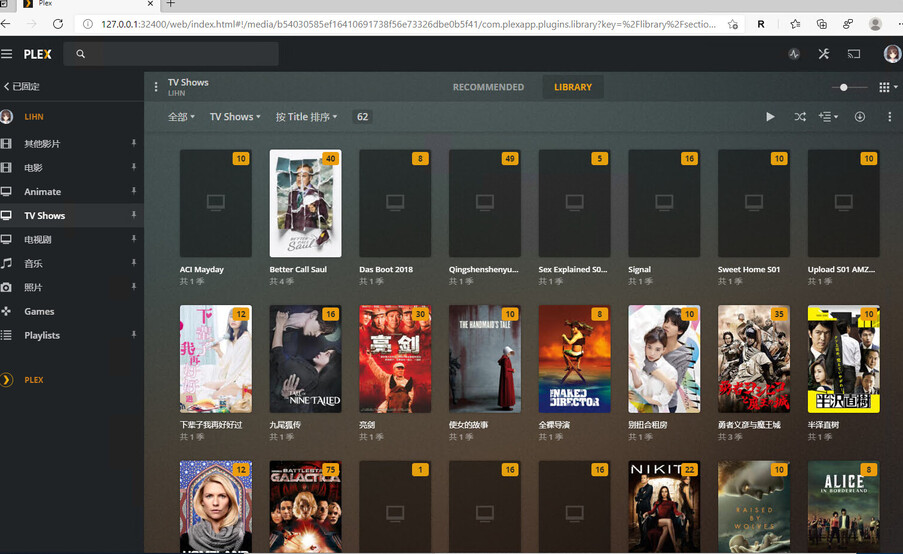Click the Sweet Home S01 title

pyautogui.click(x=749, y=270)
